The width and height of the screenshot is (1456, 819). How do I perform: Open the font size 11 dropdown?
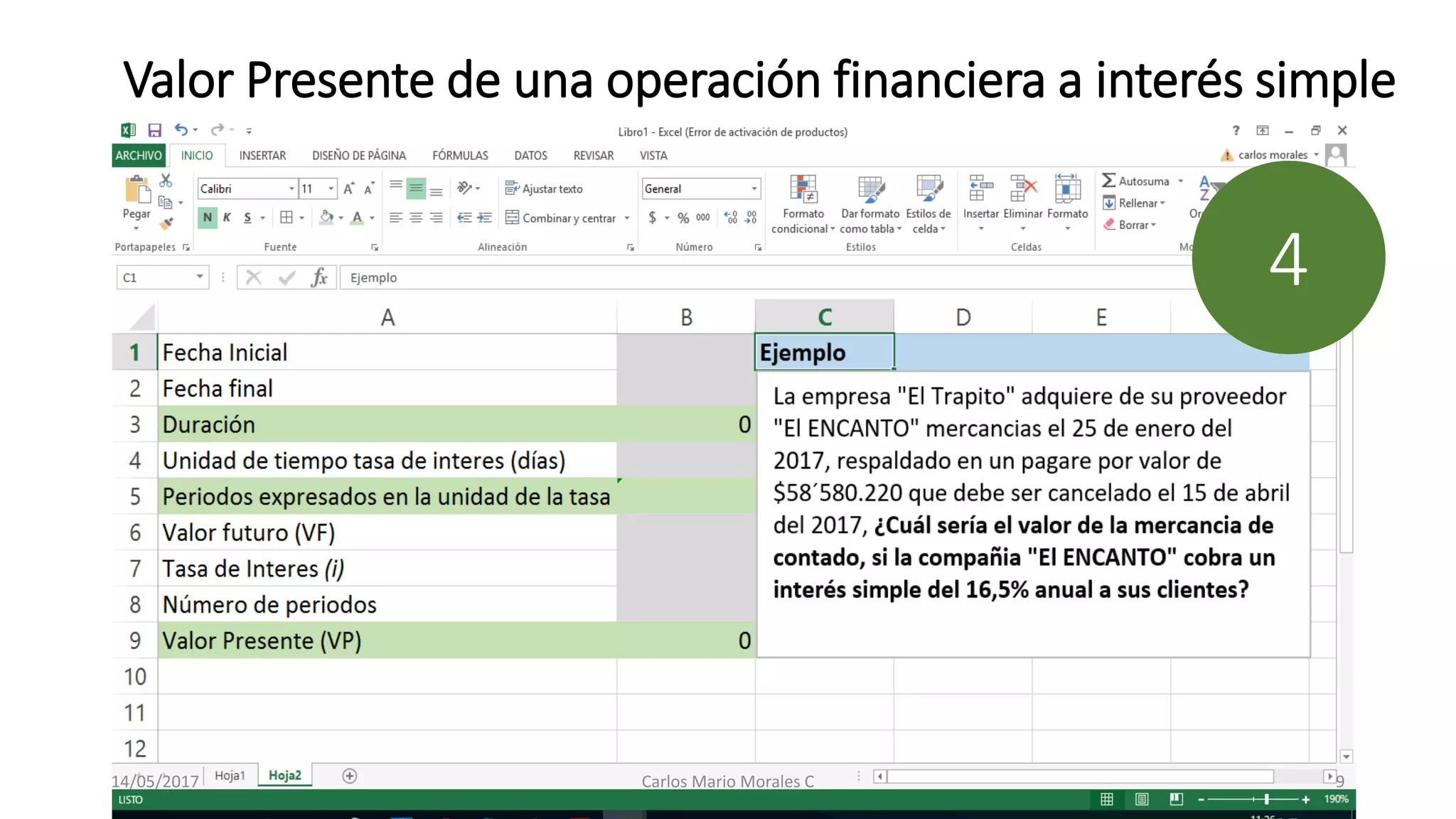coord(331,188)
